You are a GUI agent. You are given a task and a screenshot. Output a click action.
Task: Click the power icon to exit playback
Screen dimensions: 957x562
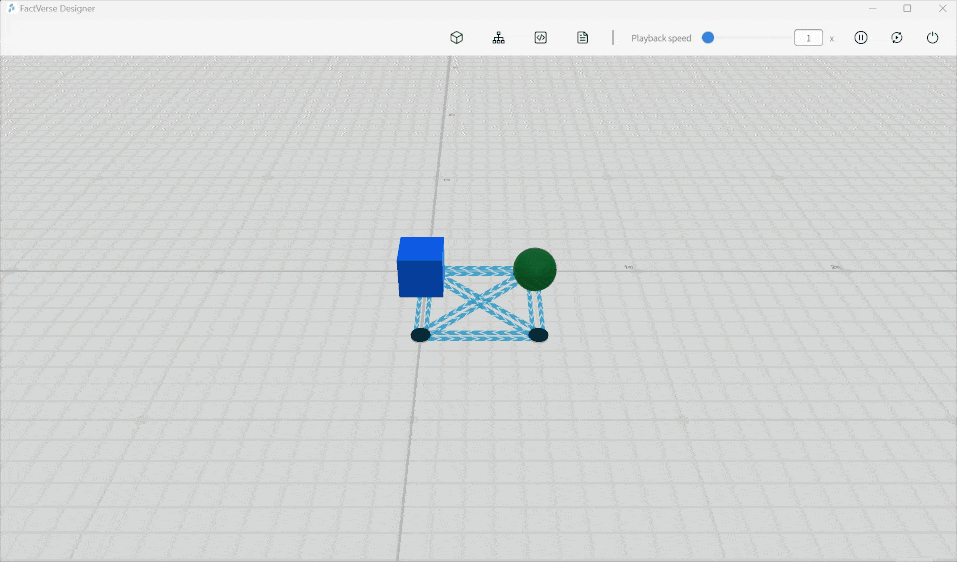[x=933, y=38]
